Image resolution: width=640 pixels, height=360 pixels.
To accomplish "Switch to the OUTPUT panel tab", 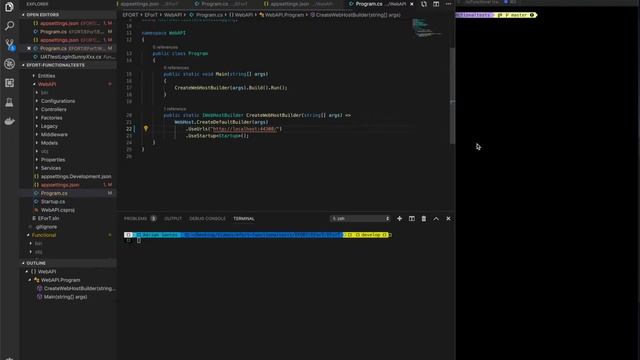I will [x=173, y=218].
